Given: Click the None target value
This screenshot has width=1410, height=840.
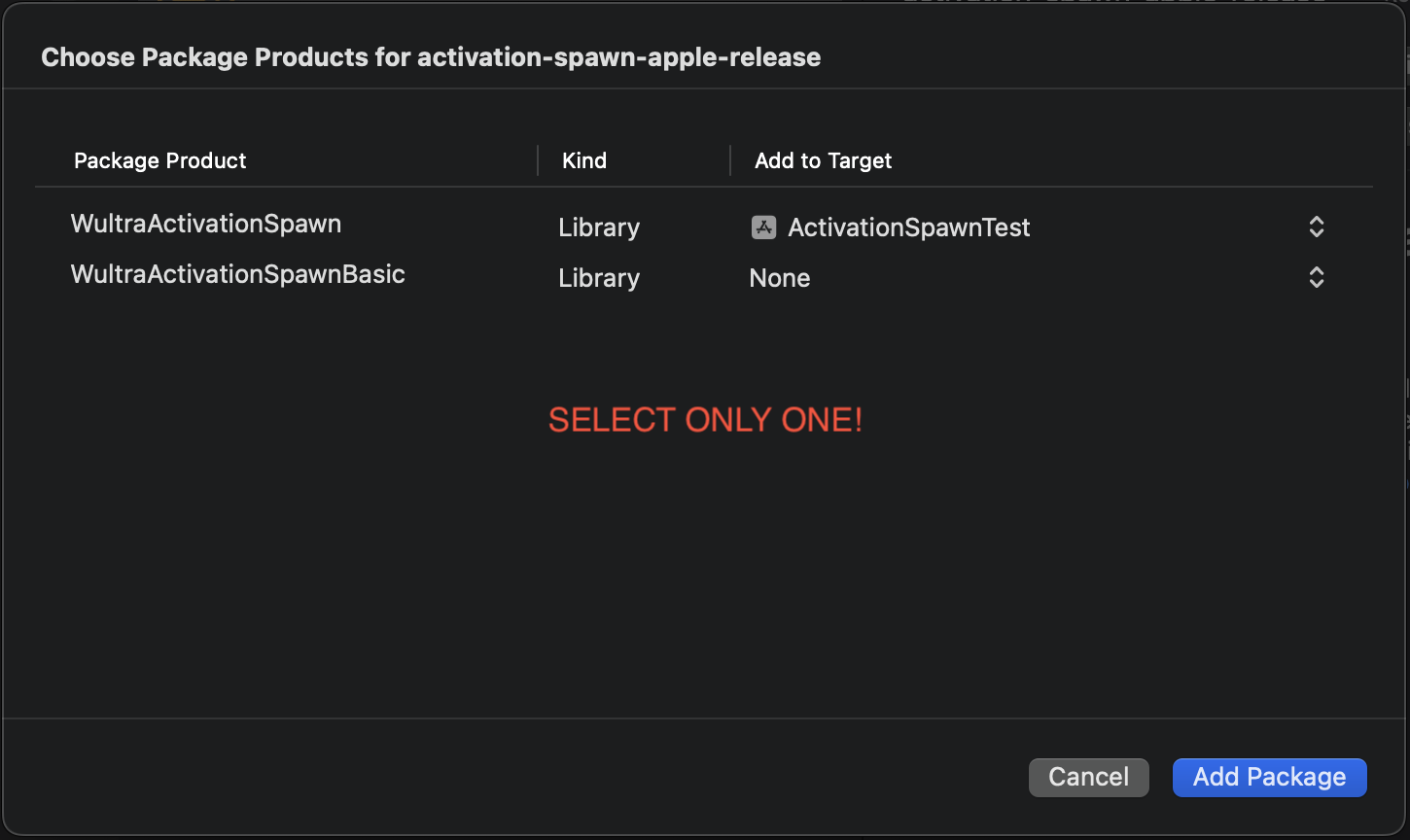Looking at the screenshot, I should tap(780, 278).
